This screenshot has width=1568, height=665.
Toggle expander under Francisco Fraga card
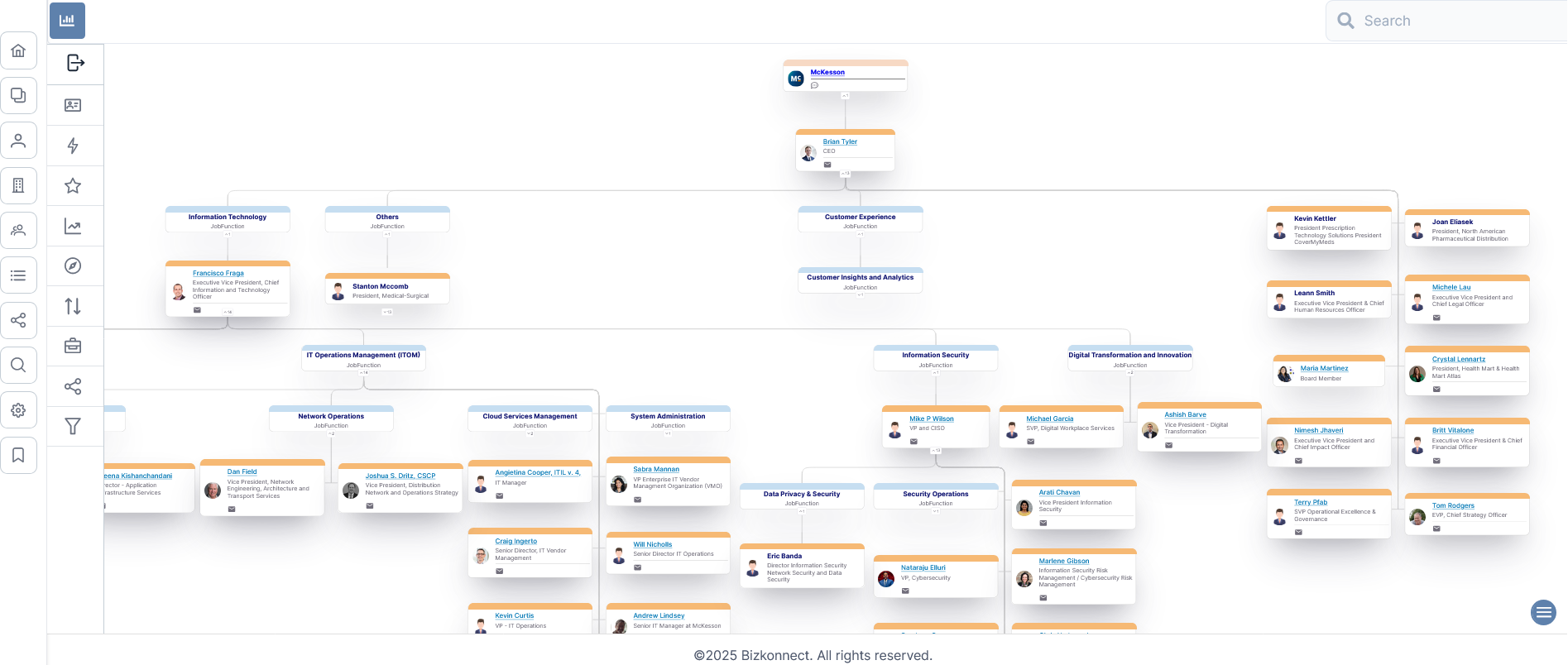(228, 312)
